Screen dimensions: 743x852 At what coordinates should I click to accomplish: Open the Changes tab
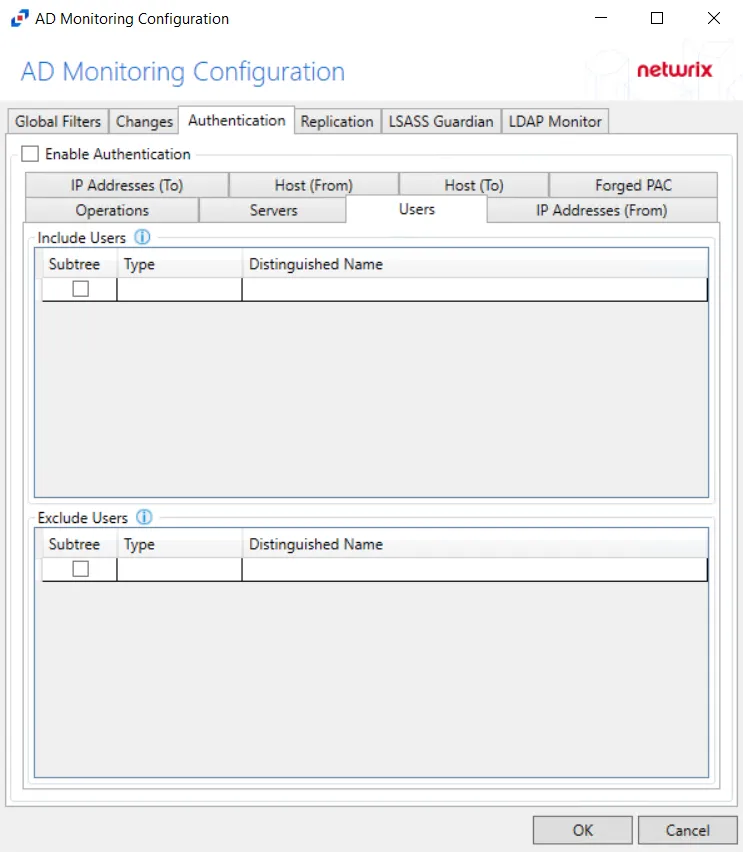[144, 121]
